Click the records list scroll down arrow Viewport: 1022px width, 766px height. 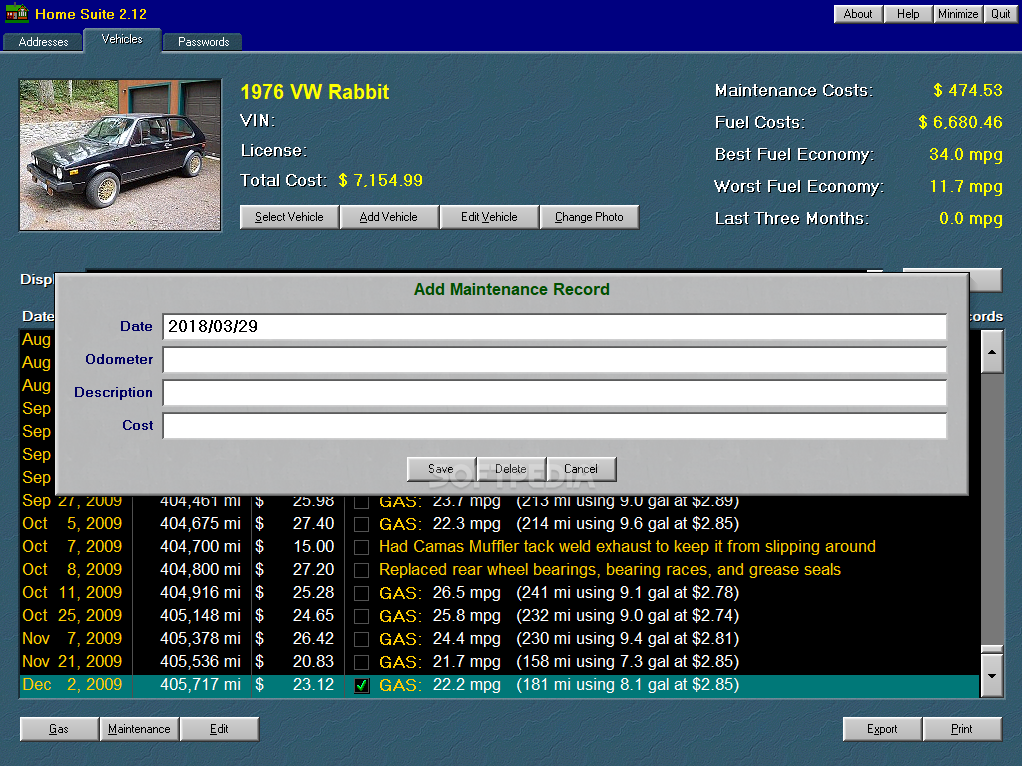[991, 675]
